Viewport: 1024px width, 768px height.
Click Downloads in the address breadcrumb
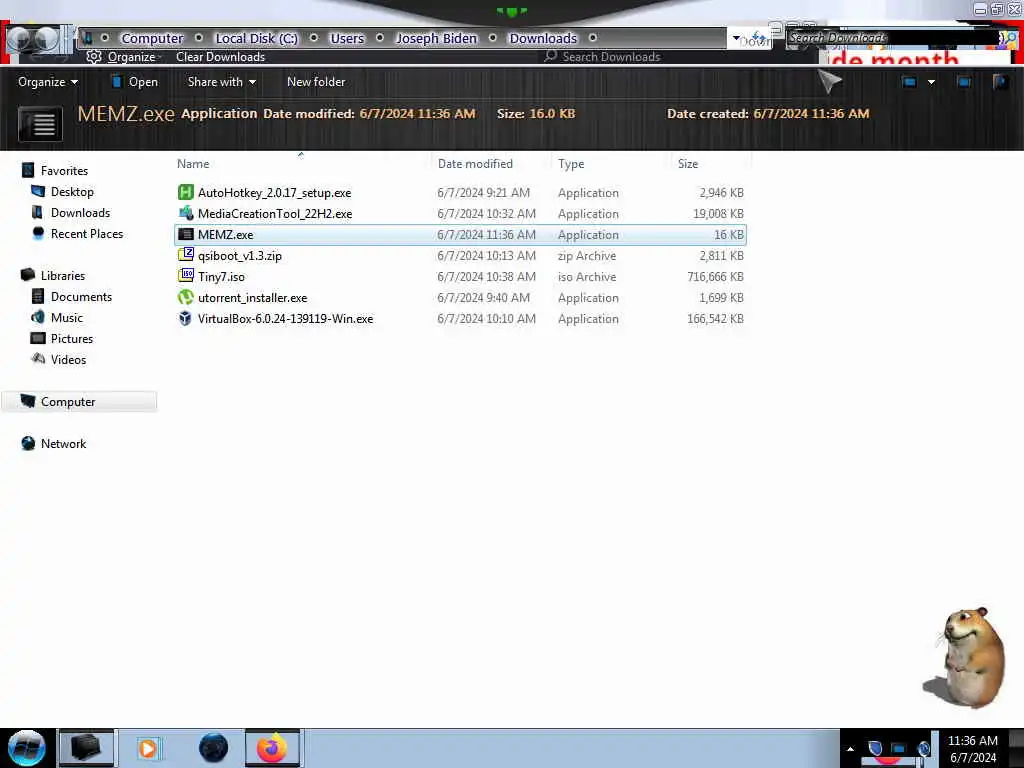coord(543,39)
